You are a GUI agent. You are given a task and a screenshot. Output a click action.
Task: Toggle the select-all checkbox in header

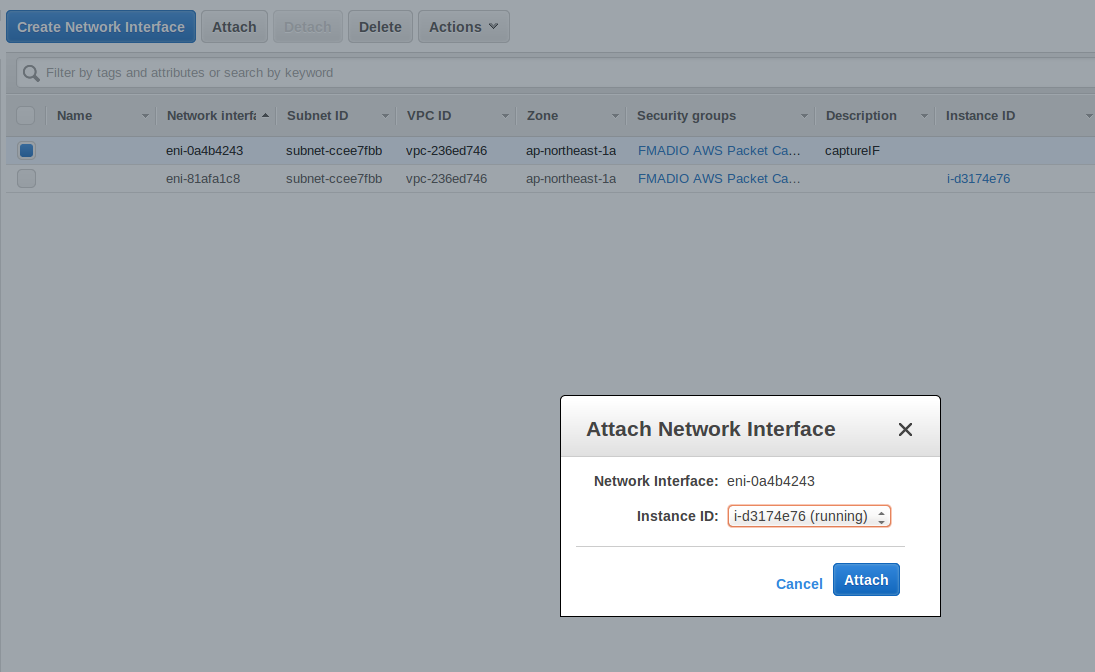26,115
